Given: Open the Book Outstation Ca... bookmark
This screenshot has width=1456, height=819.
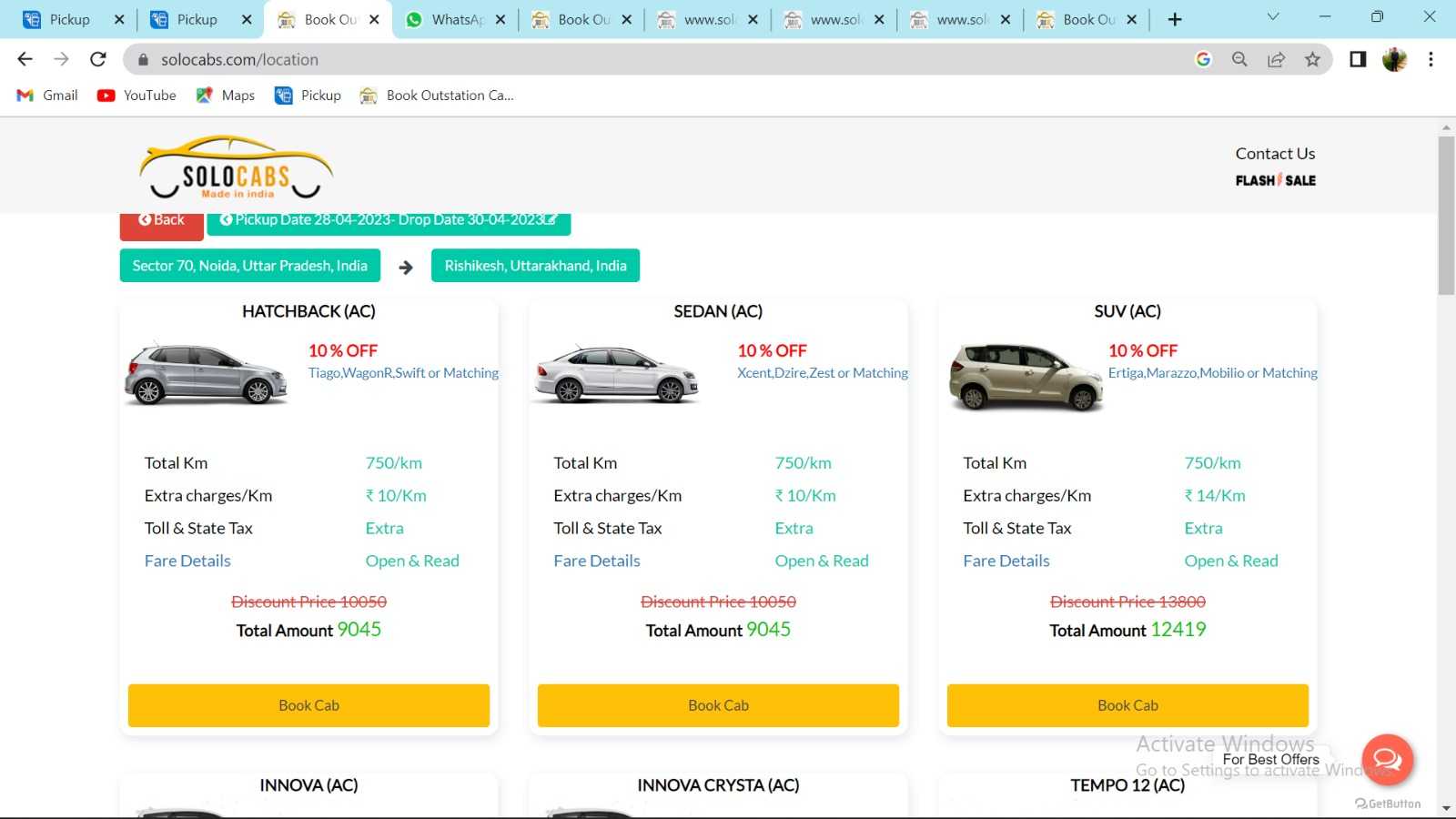Looking at the screenshot, I should point(437,96).
